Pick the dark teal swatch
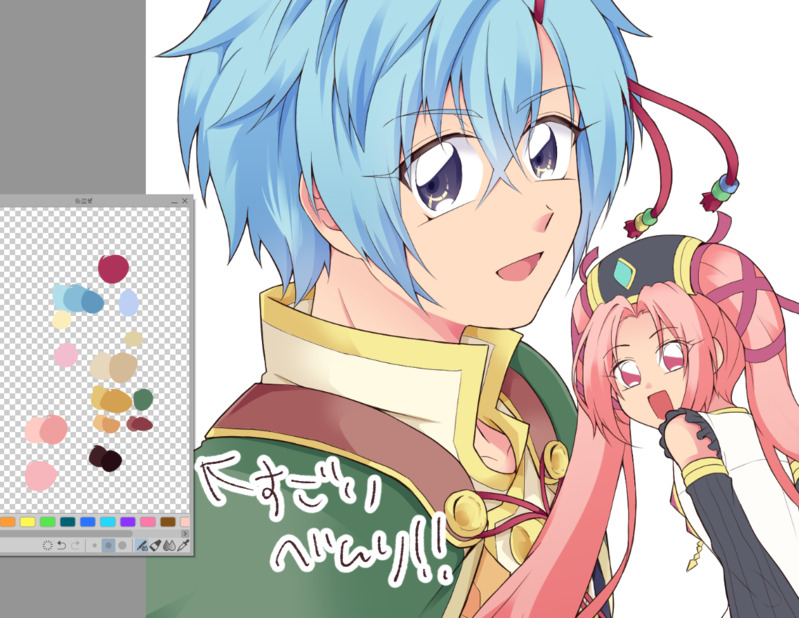 68,522
